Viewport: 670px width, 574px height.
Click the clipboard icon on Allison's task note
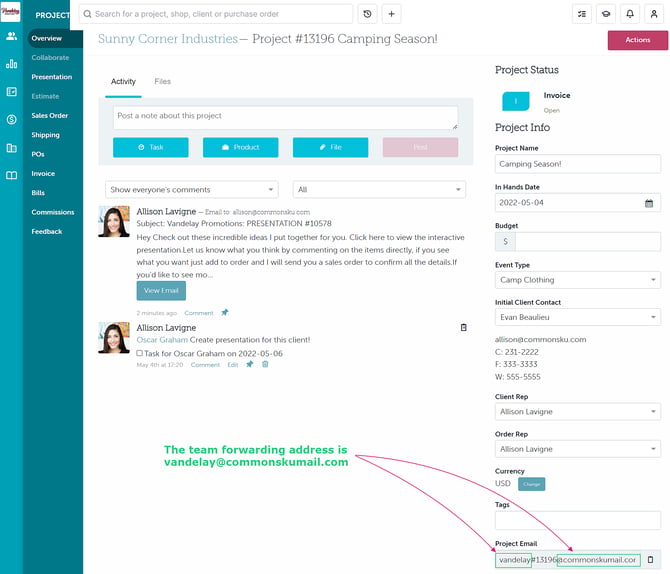464,327
